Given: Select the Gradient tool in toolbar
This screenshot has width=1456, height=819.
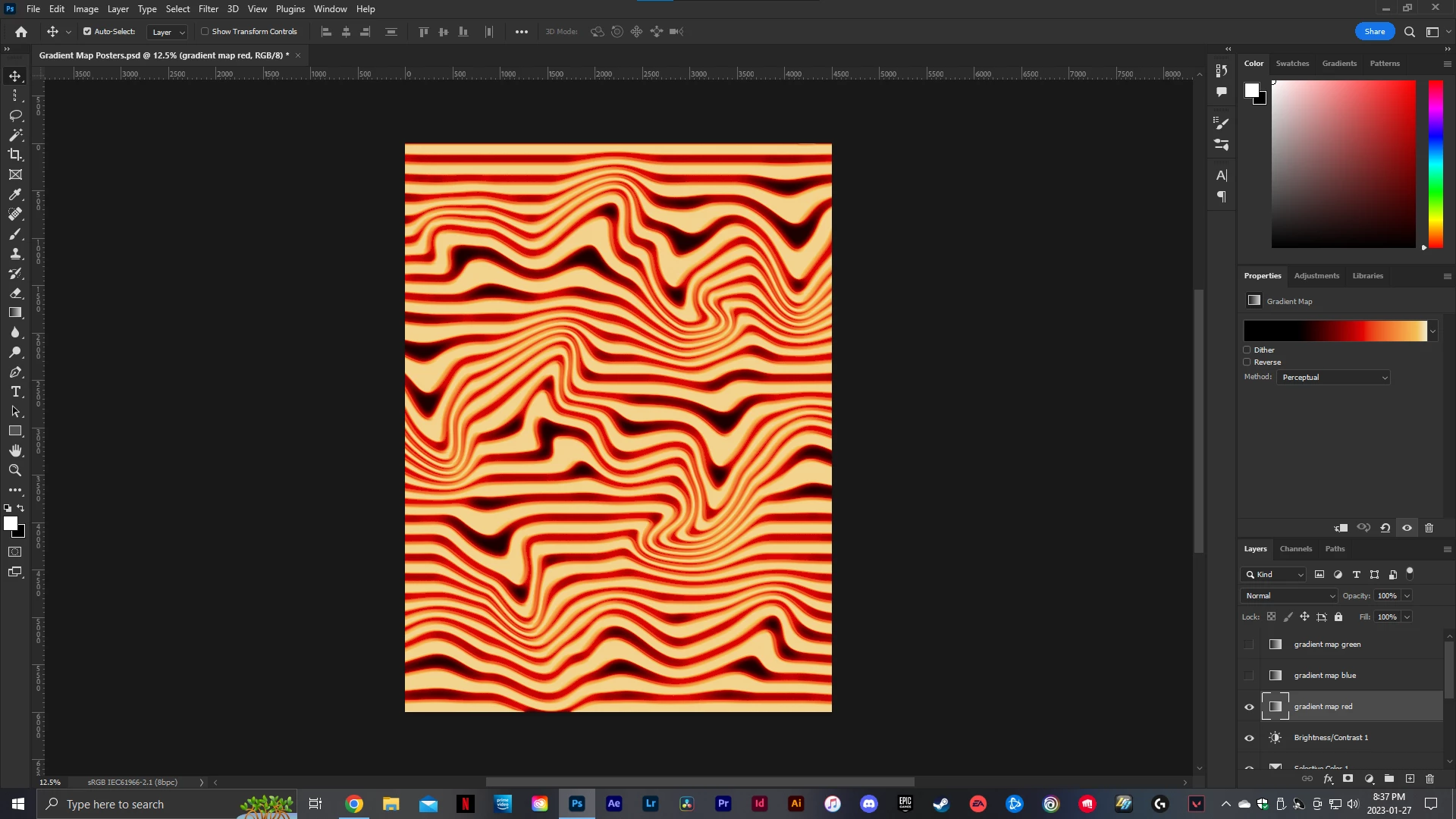Looking at the screenshot, I should coord(15,312).
